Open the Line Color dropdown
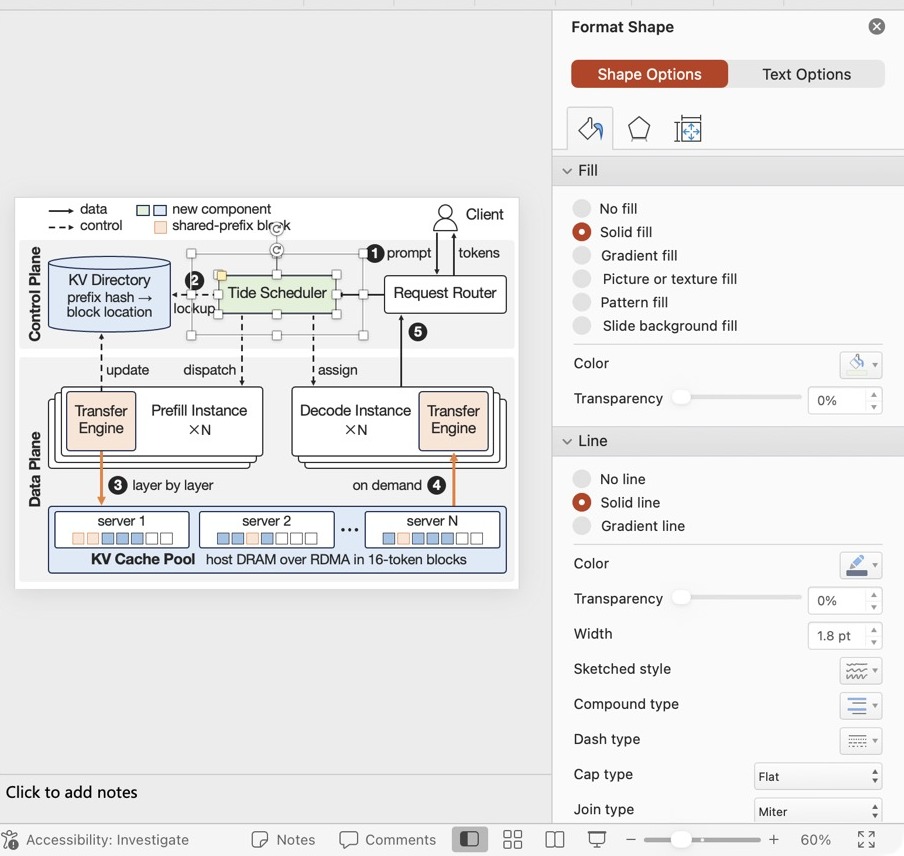This screenshot has height=856, width=904. point(860,565)
